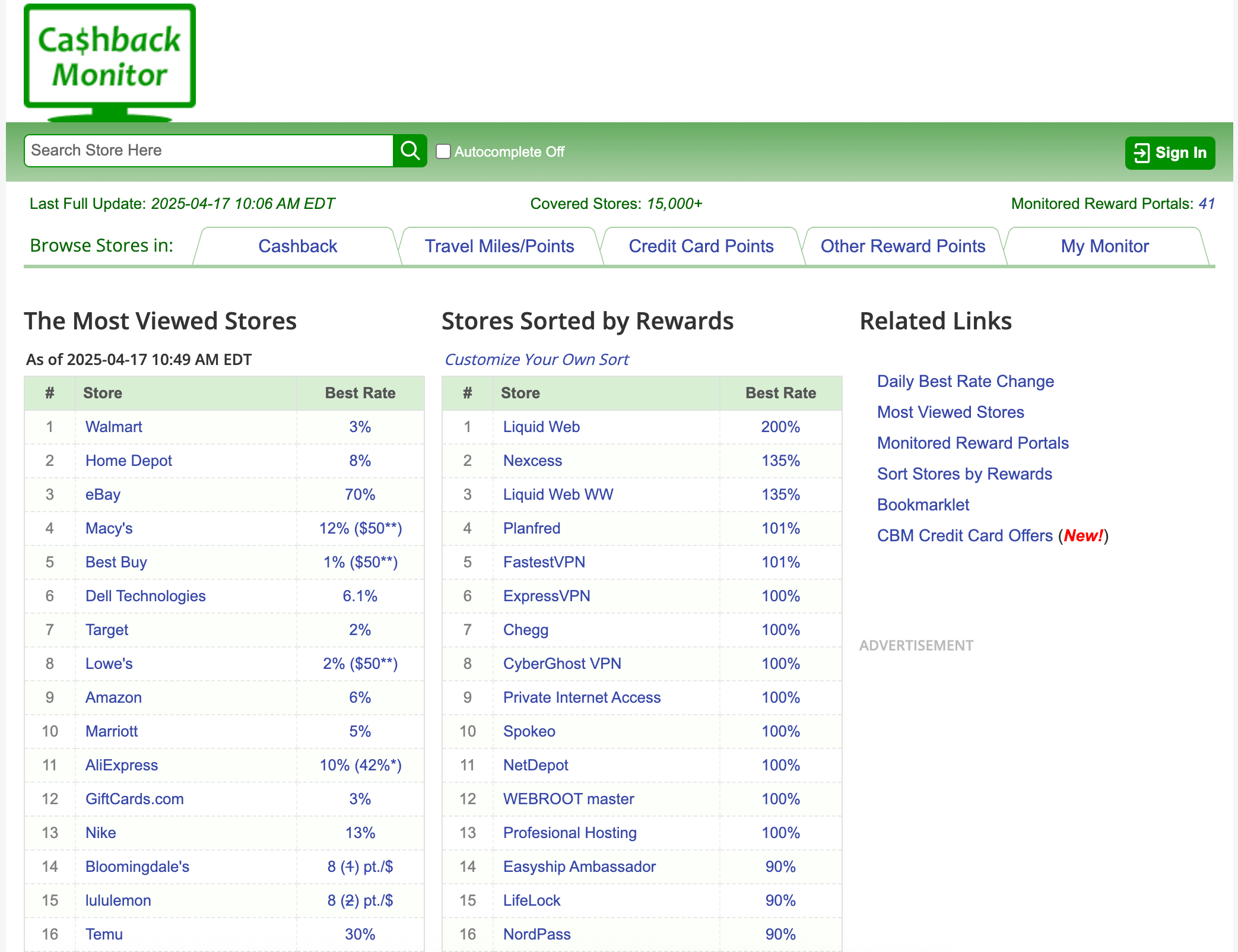Screen dimensions: 1238x952
Task: Click eBay's 70% best rate
Action: [x=360, y=495]
